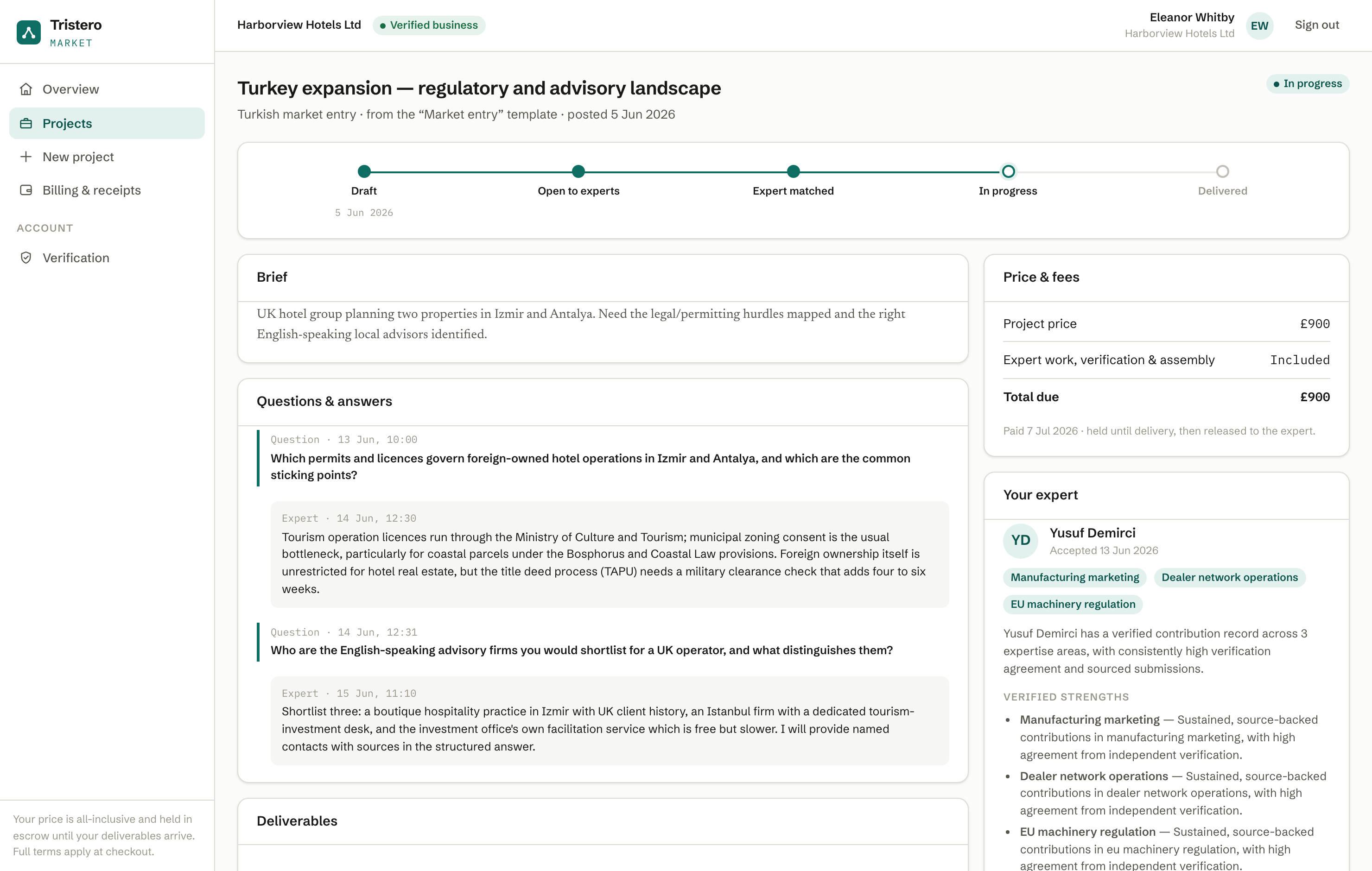The height and width of the screenshot is (871, 1372).
Task: Click the Billing & receipts wallet icon
Action: pyautogui.click(x=26, y=190)
